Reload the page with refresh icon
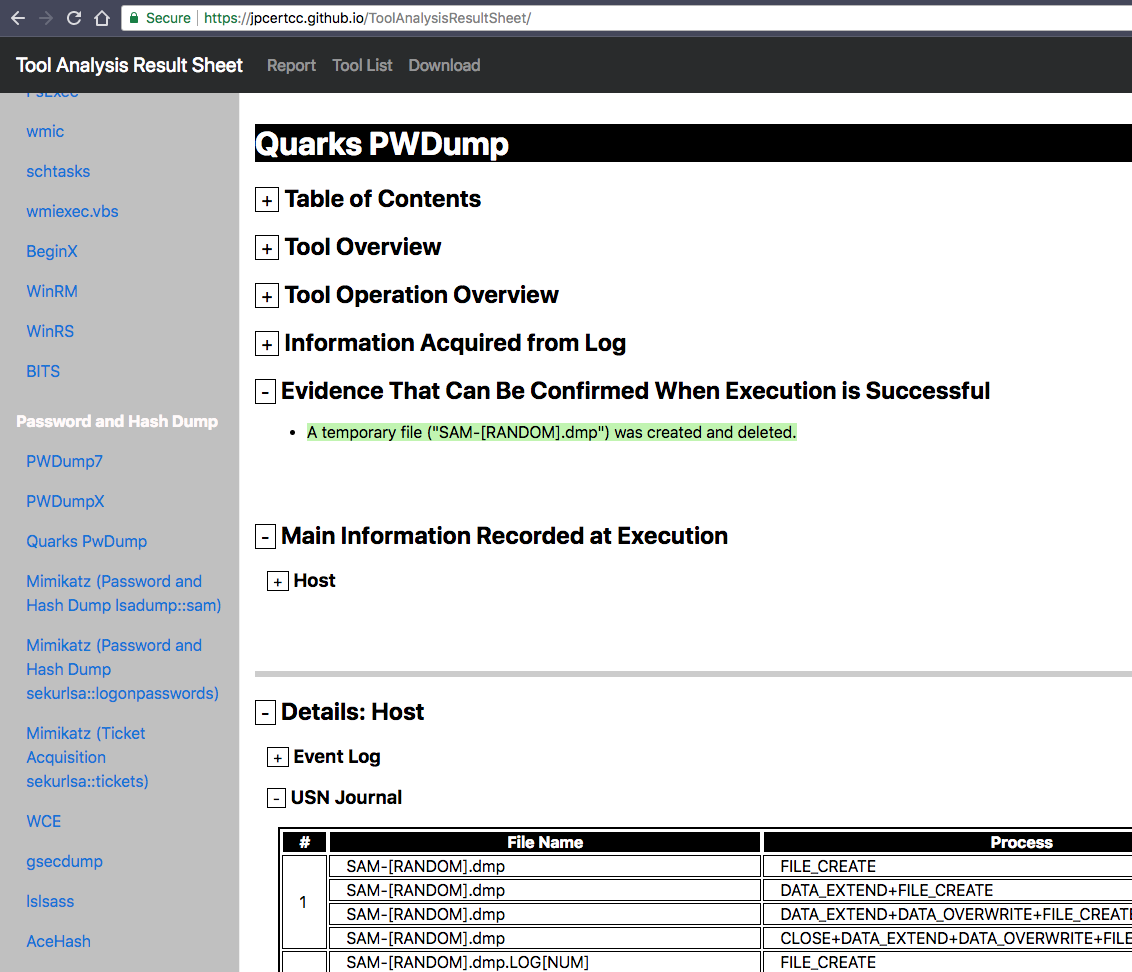1132x972 pixels. (x=73, y=18)
